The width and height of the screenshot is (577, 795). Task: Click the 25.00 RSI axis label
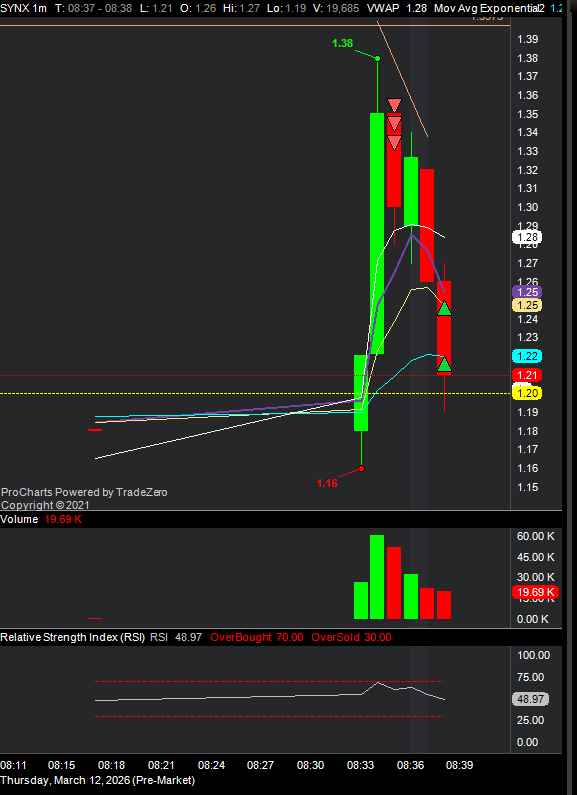(x=530, y=720)
